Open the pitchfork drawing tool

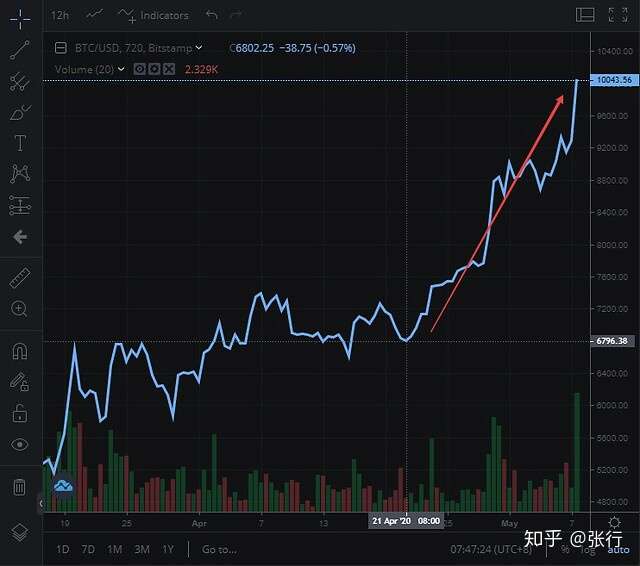click(x=20, y=81)
